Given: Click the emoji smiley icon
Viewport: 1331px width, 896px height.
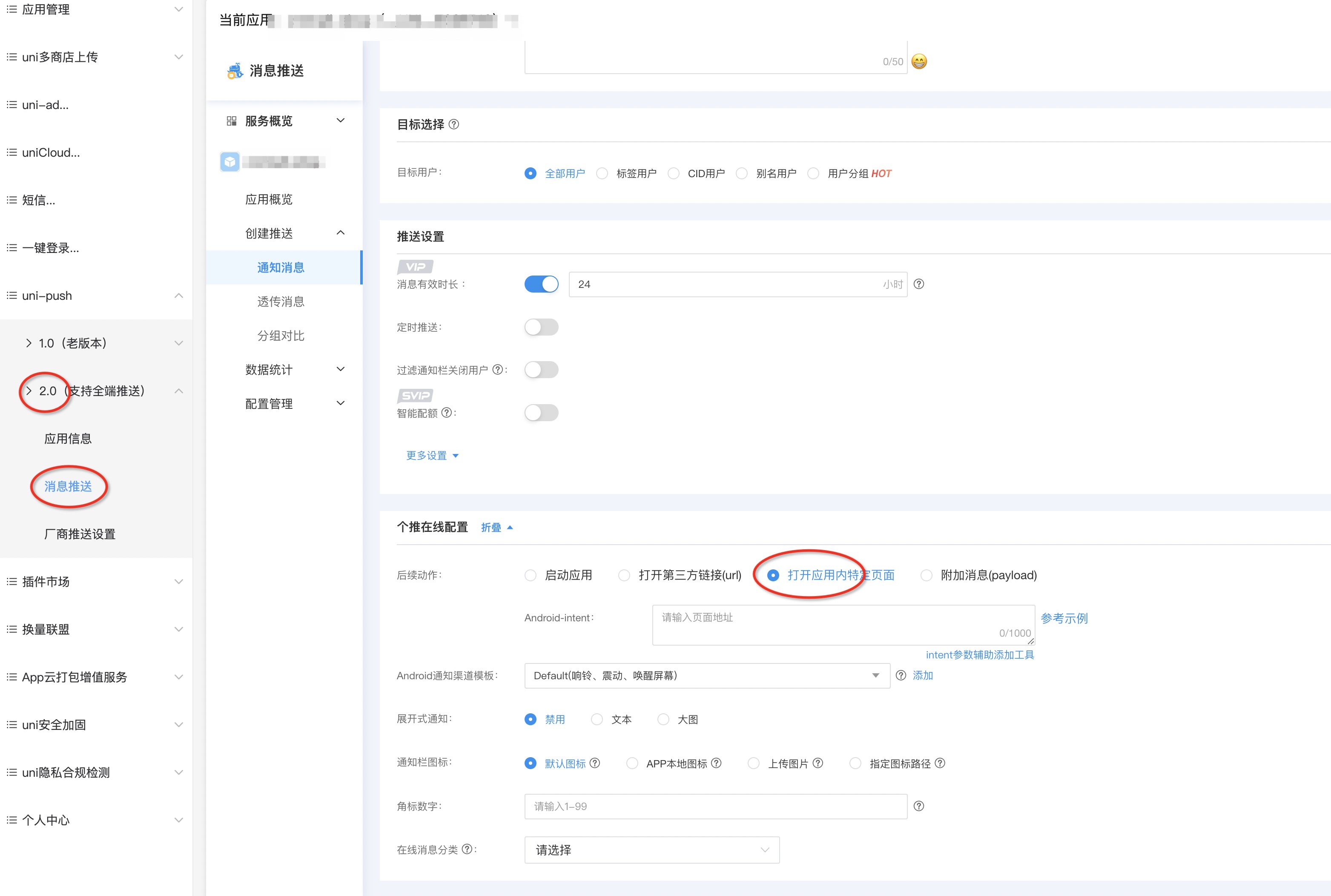Looking at the screenshot, I should pyautogui.click(x=918, y=61).
